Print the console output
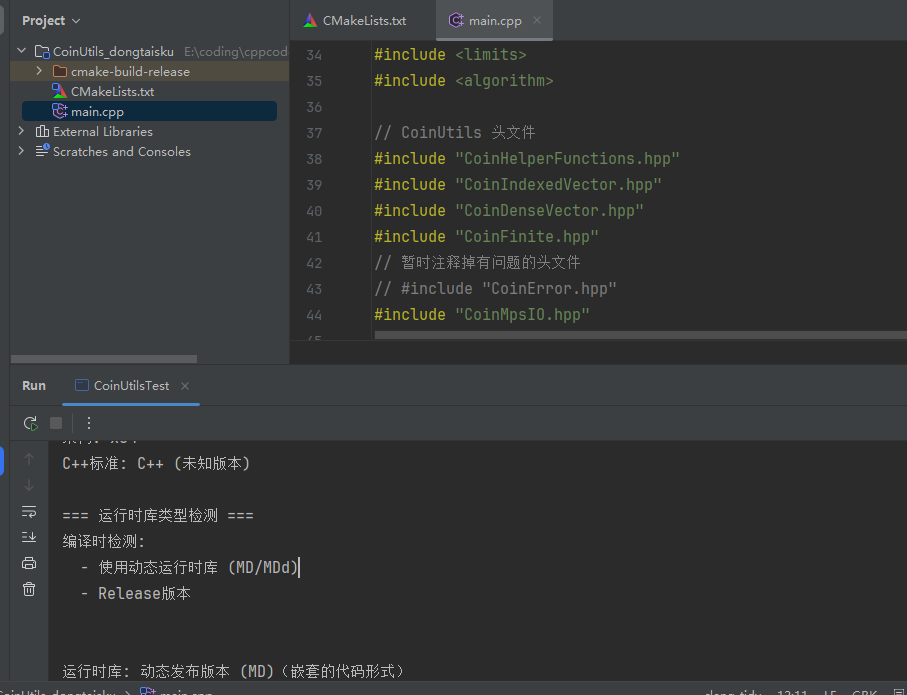 29,563
